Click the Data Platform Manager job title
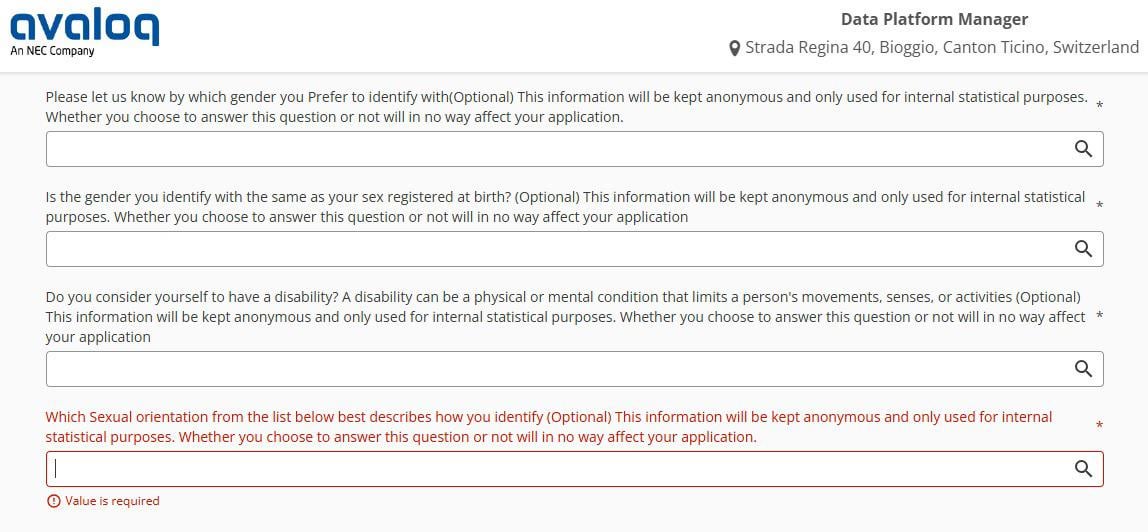 point(934,19)
